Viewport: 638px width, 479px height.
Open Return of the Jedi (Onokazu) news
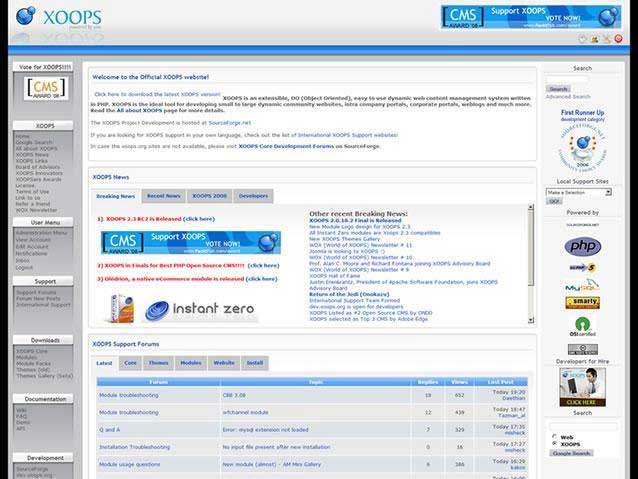(x=349, y=294)
